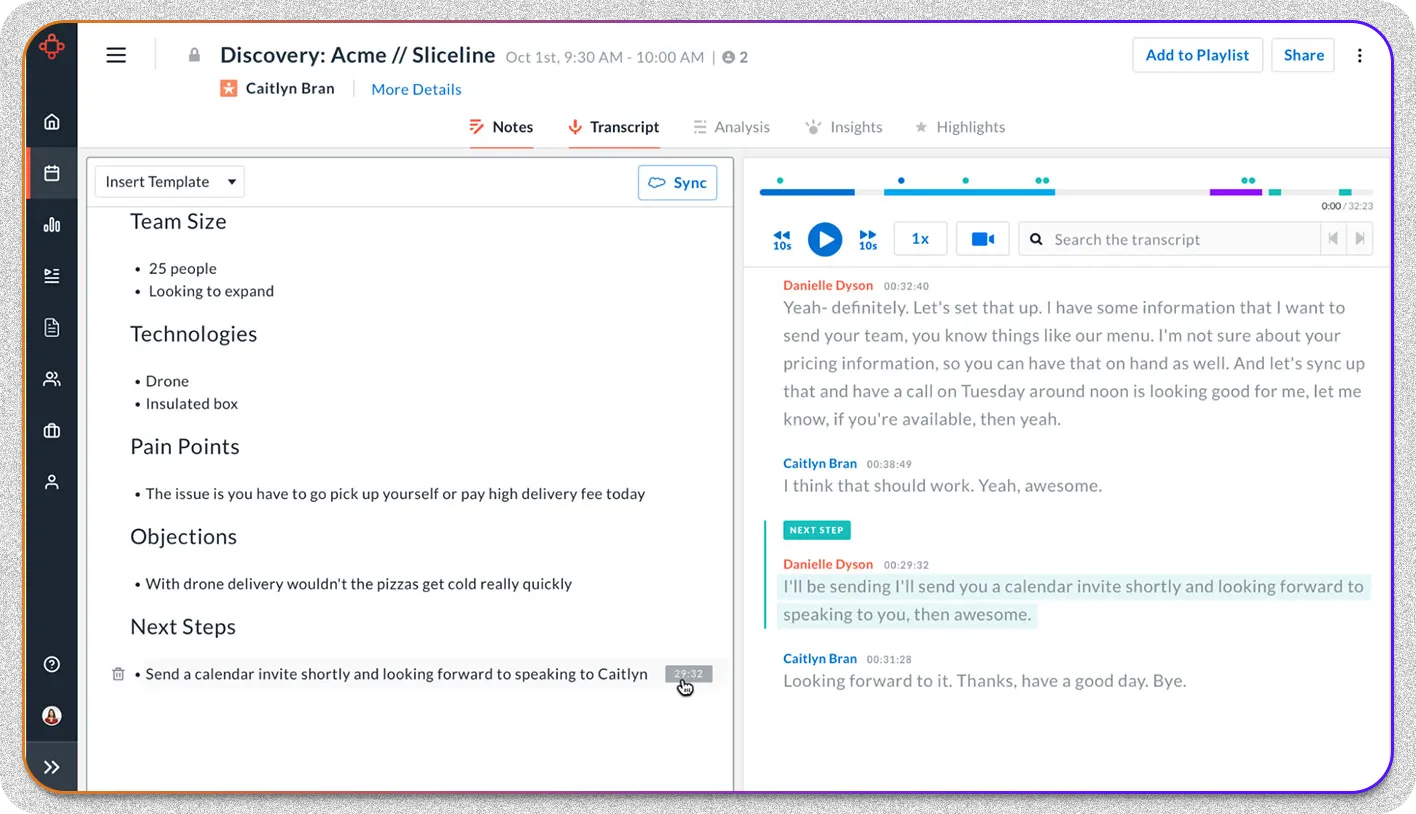Image resolution: width=1416 pixels, height=814 pixels.
Task: Open the single person icon in sidebar
Action: click(52, 482)
